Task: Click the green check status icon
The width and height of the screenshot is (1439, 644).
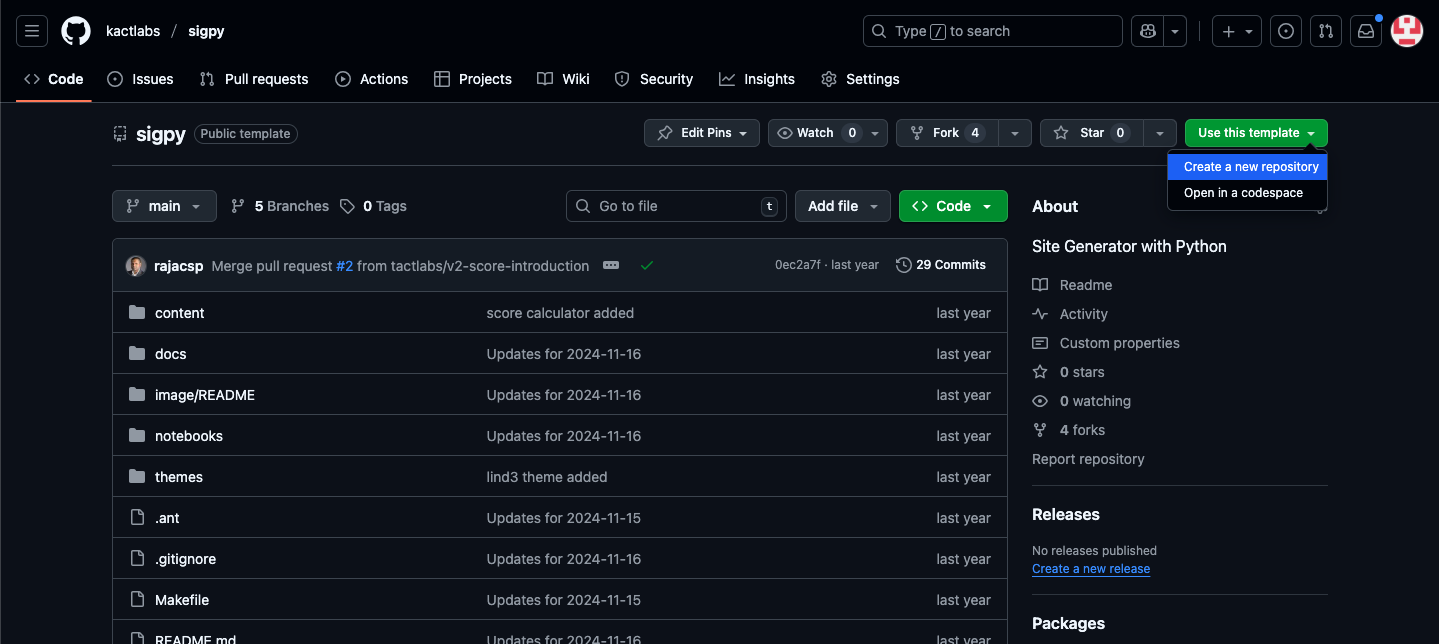Action: pyautogui.click(x=647, y=265)
